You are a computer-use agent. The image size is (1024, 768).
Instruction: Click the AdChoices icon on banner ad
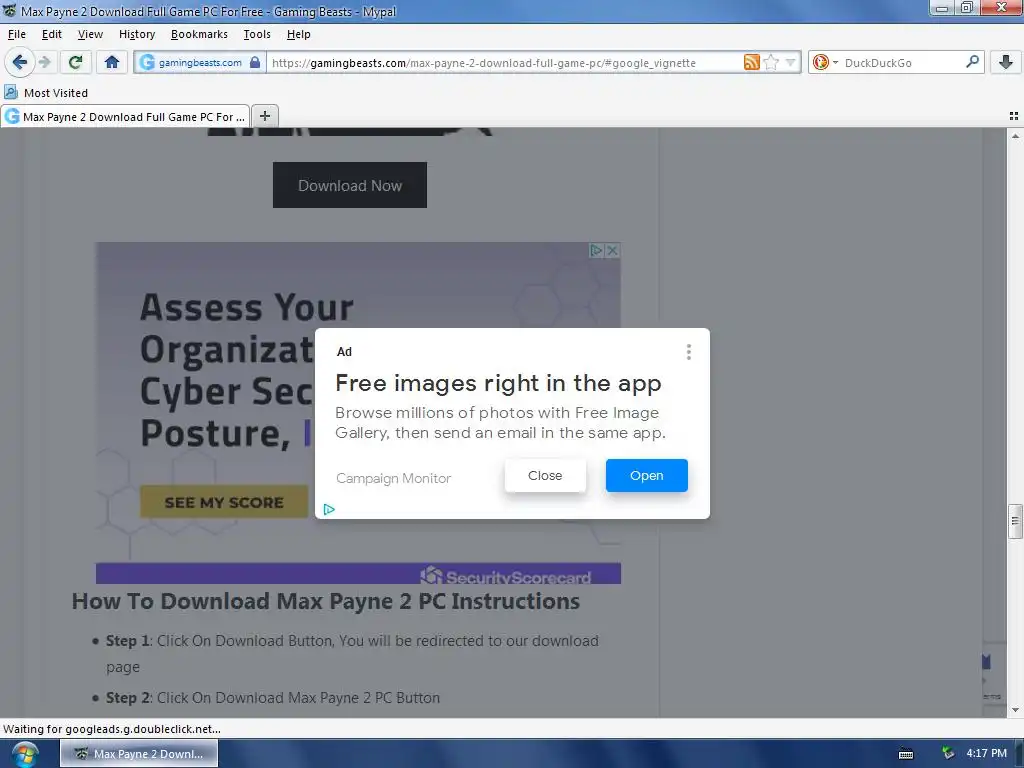tap(596, 250)
